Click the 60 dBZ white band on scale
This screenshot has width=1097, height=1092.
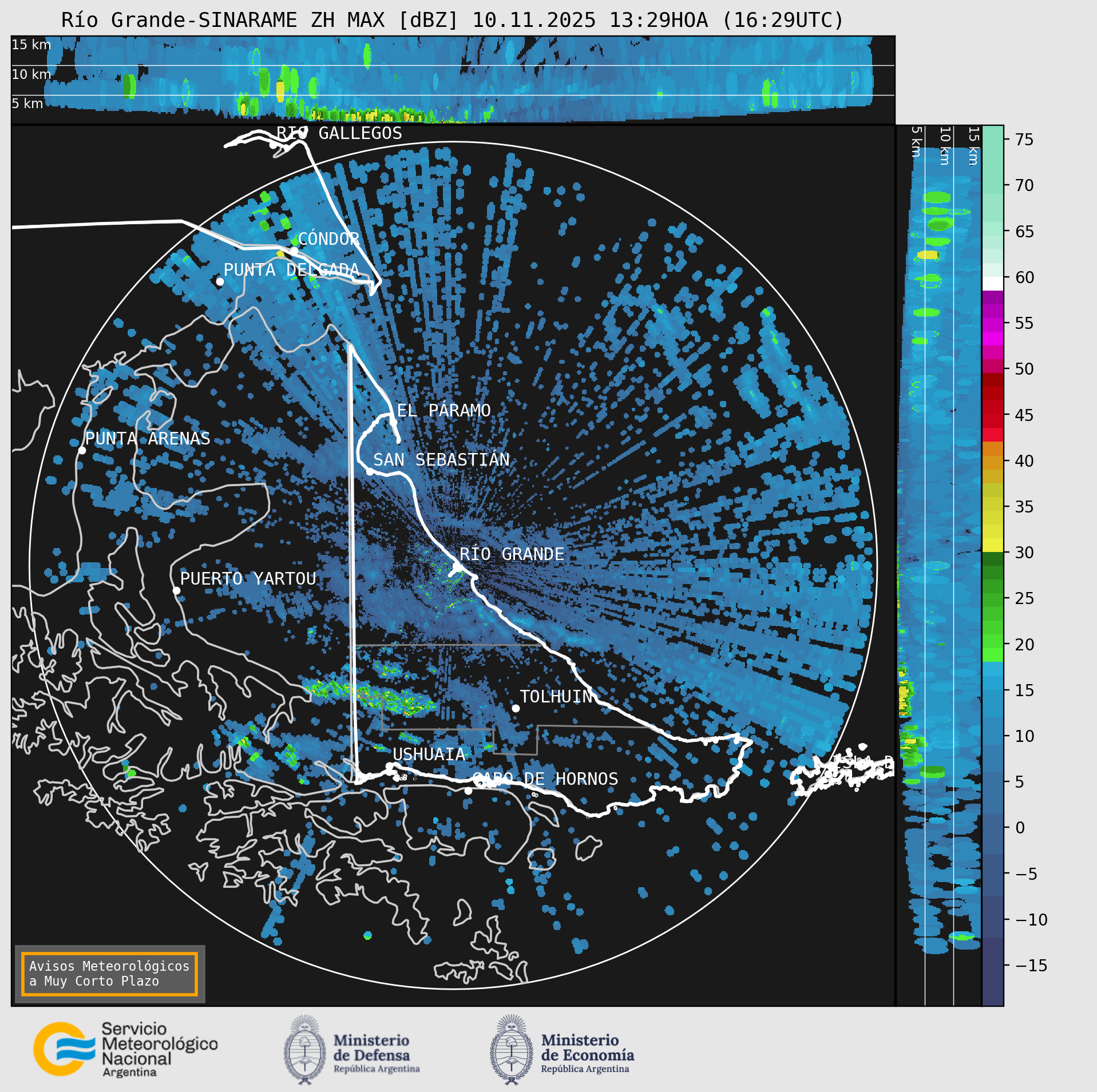(x=993, y=283)
